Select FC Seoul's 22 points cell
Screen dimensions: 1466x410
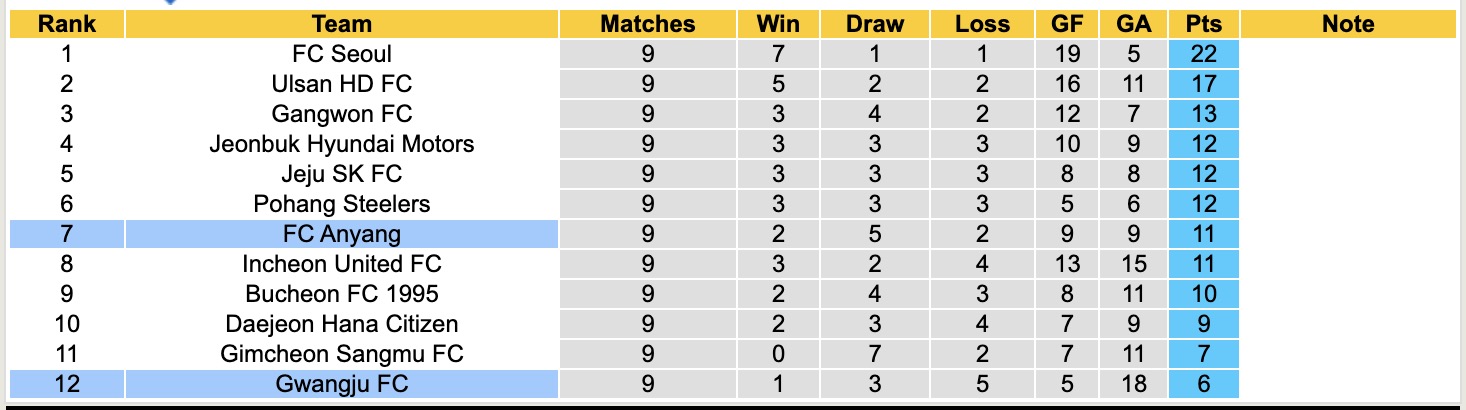tap(1203, 54)
